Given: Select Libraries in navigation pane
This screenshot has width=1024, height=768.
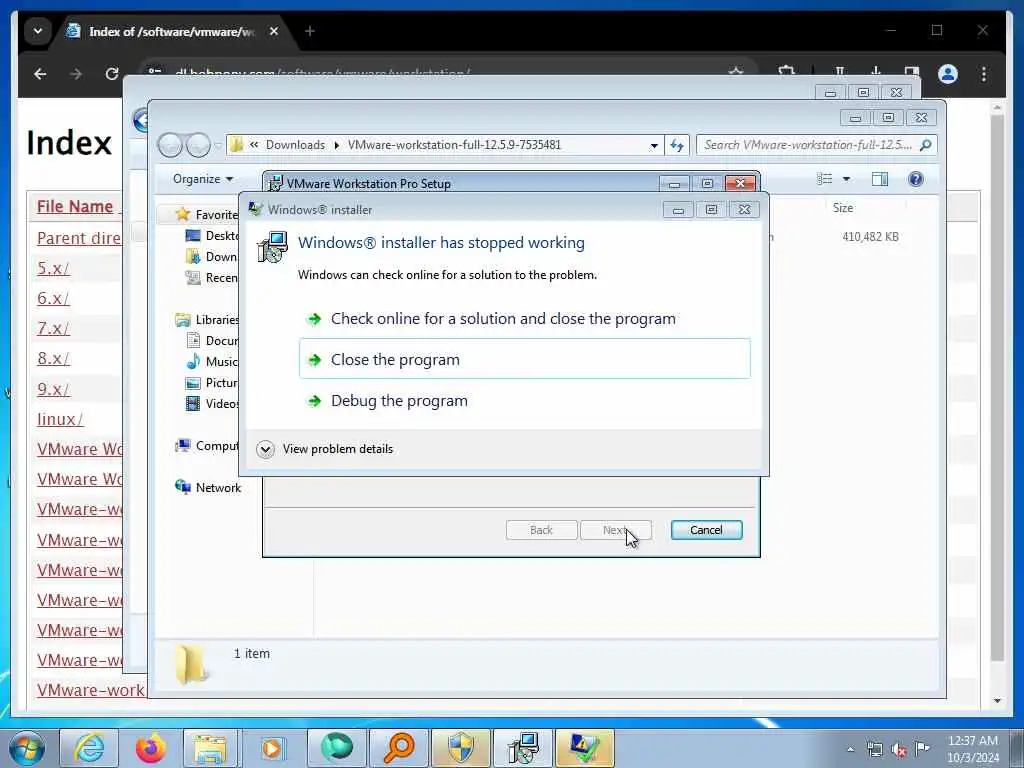Looking at the screenshot, I should pos(207,319).
